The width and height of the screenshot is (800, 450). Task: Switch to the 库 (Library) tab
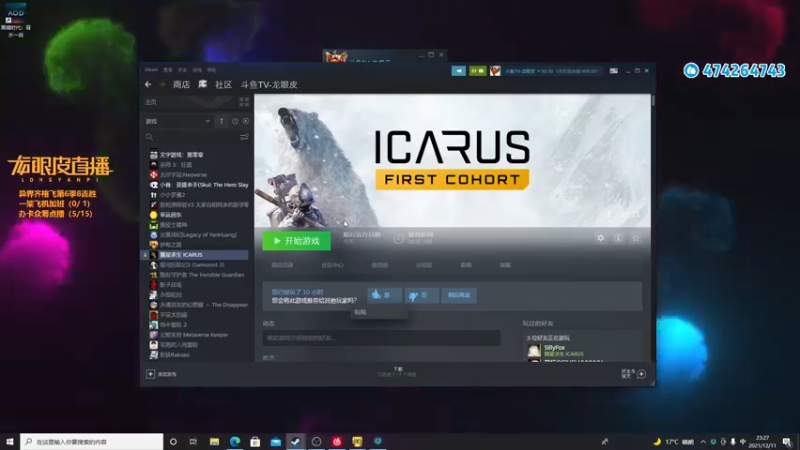tap(203, 85)
